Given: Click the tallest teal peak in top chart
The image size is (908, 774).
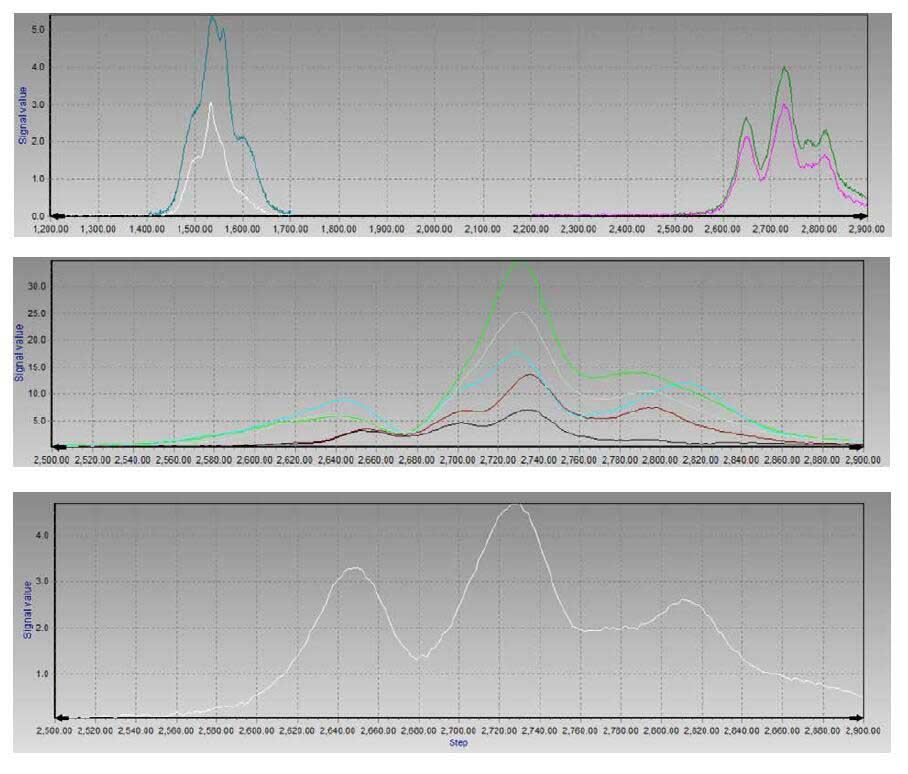Looking at the screenshot, I should [x=212, y=18].
